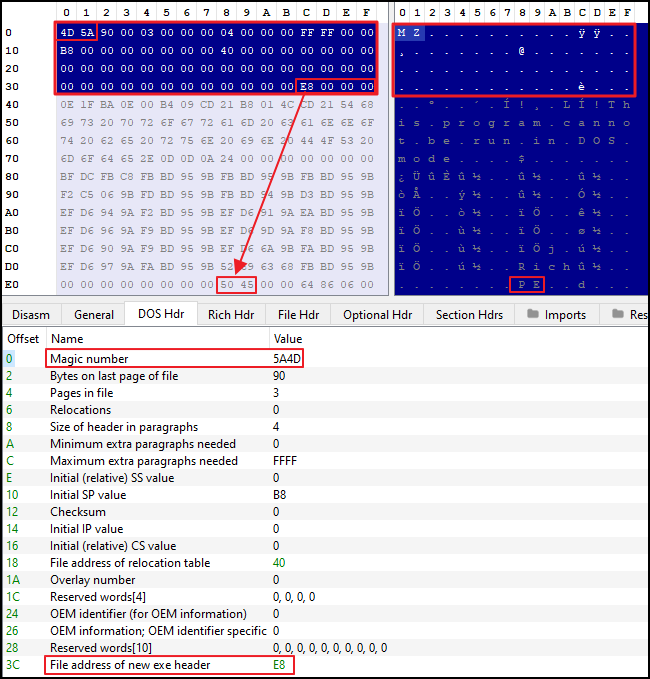Click the Name column header

click(67, 340)
